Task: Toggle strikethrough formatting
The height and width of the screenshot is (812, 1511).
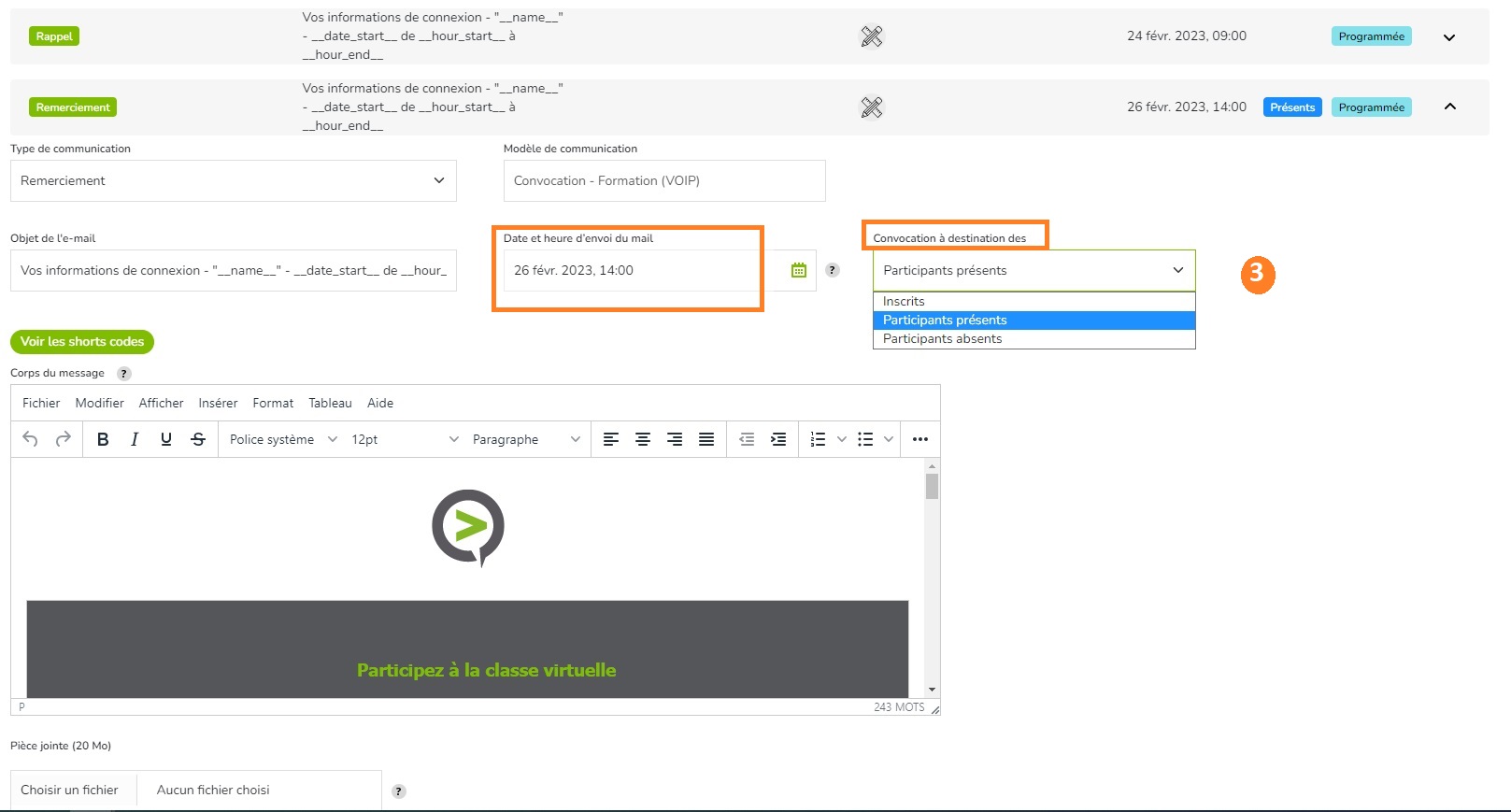Action: pos(198,439)
